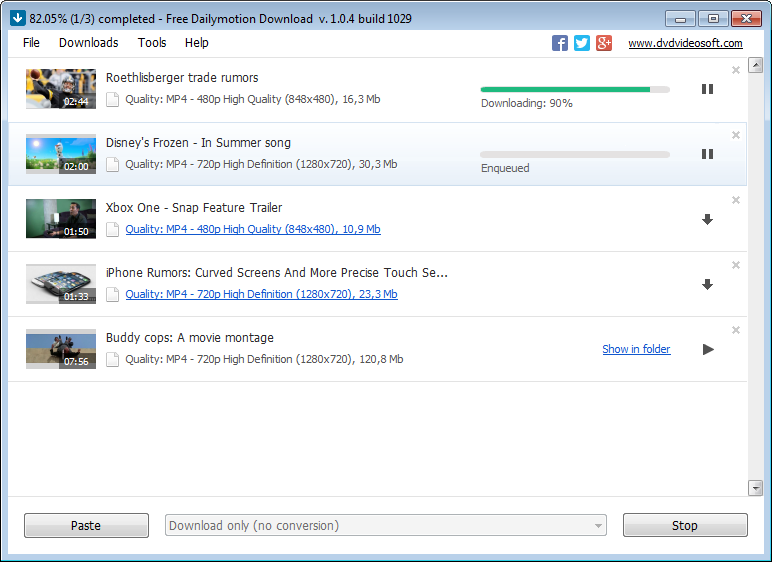Image resolution: width=772 pixels, height=562 pixels.
Task: Start download of iPhone Rumors video
Action: click(x=708, y=284)
